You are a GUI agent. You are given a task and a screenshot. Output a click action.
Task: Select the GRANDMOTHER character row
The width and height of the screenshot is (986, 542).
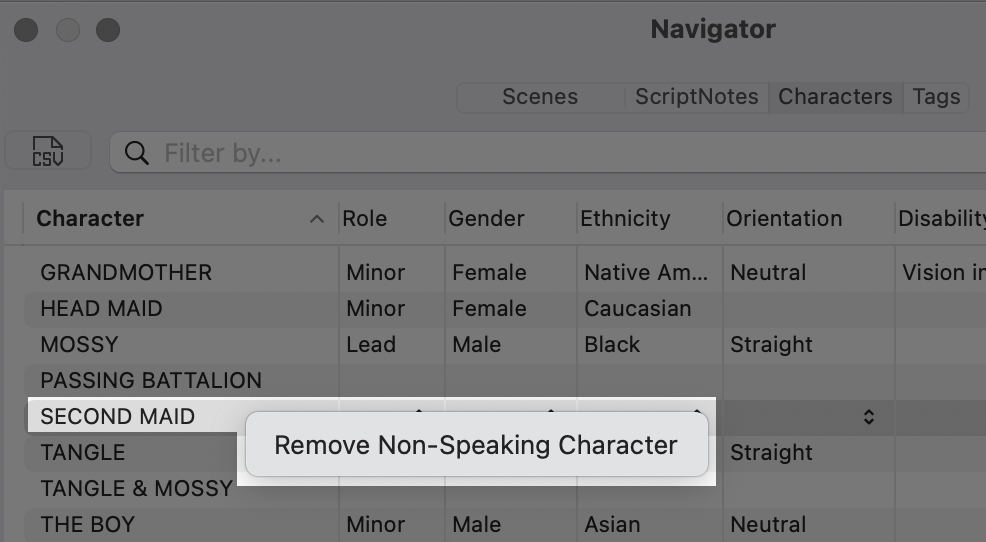pyautogui.click(x=126, y=272)
